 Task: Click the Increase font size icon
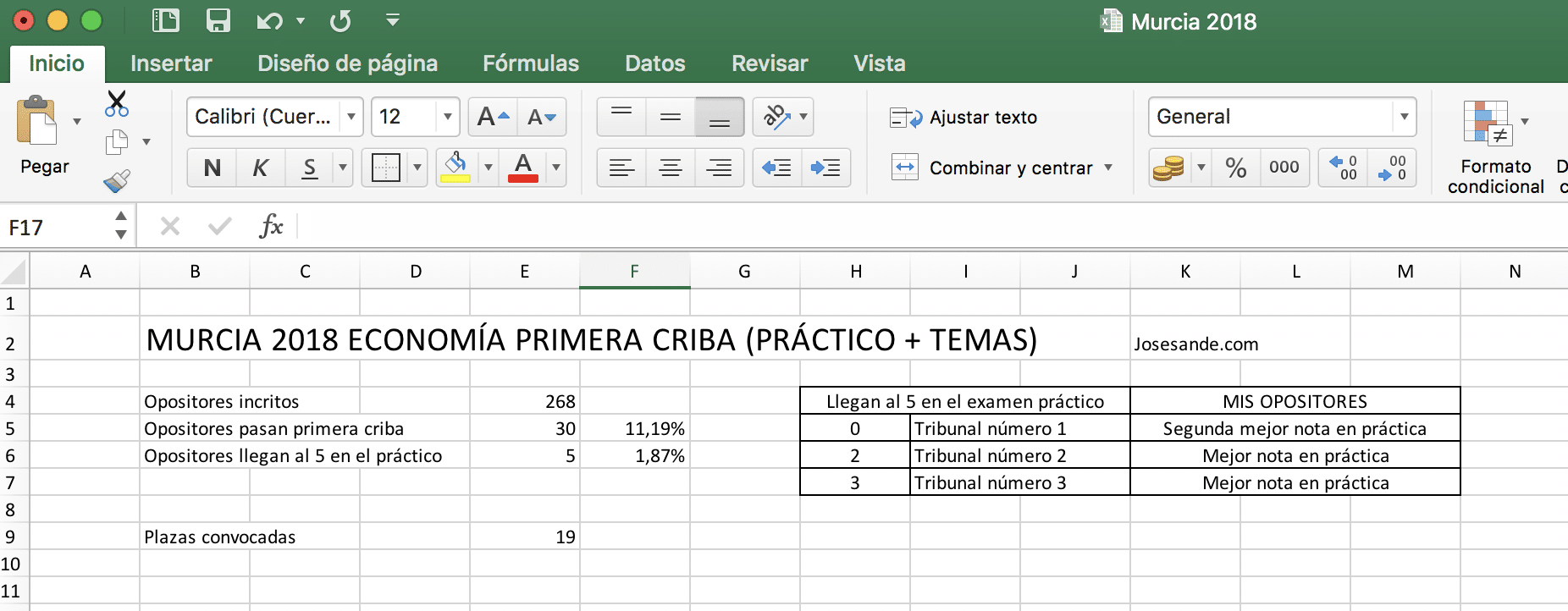tap(493, 117)
